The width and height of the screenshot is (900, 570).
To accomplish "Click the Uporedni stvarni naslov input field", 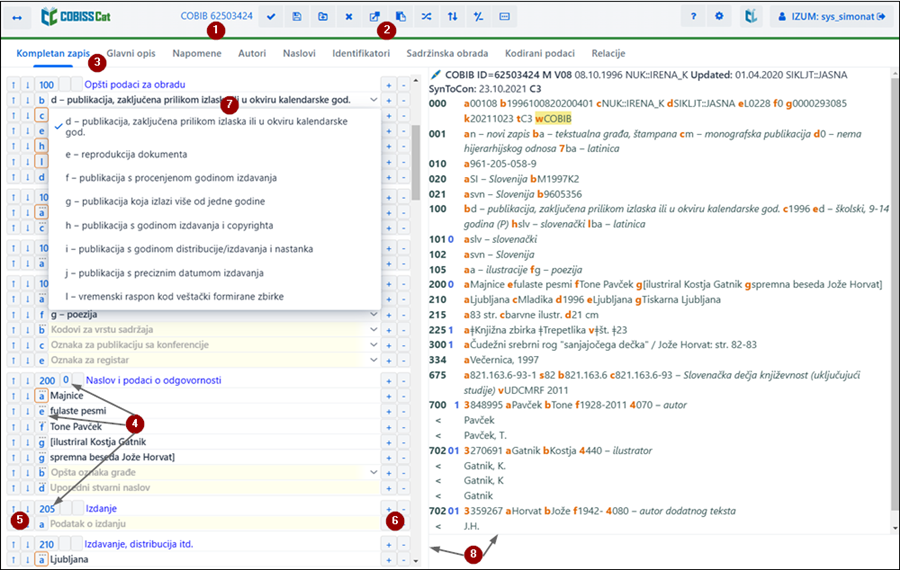I will [x=214, y=488].
